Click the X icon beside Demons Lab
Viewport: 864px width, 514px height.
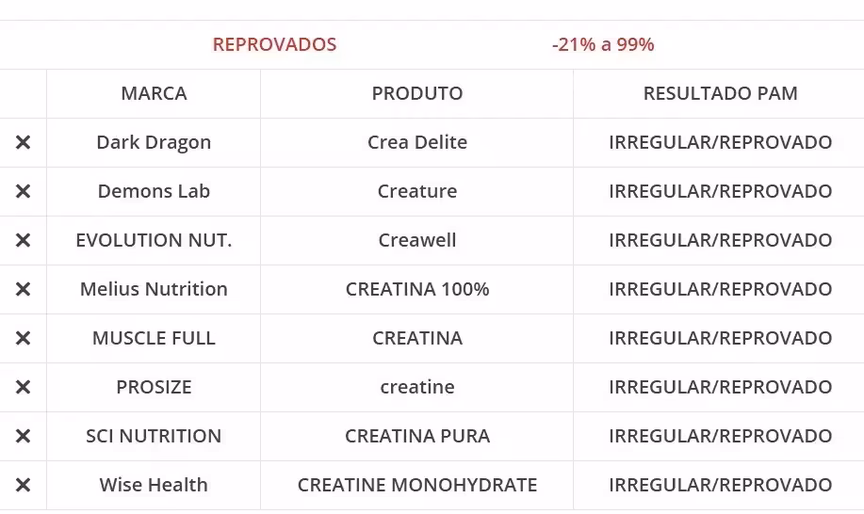(23, 192)
